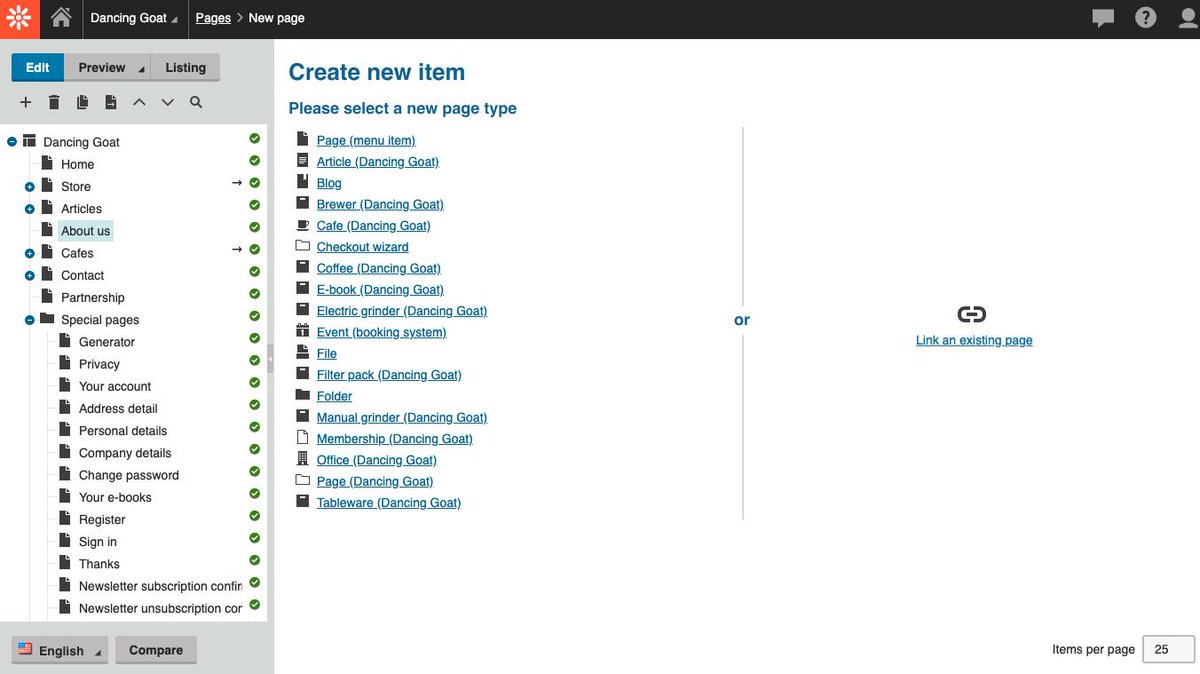Click Link an existing page
Image resolution: width=1200 pixels, height=674 pixels.
(974, 340)
